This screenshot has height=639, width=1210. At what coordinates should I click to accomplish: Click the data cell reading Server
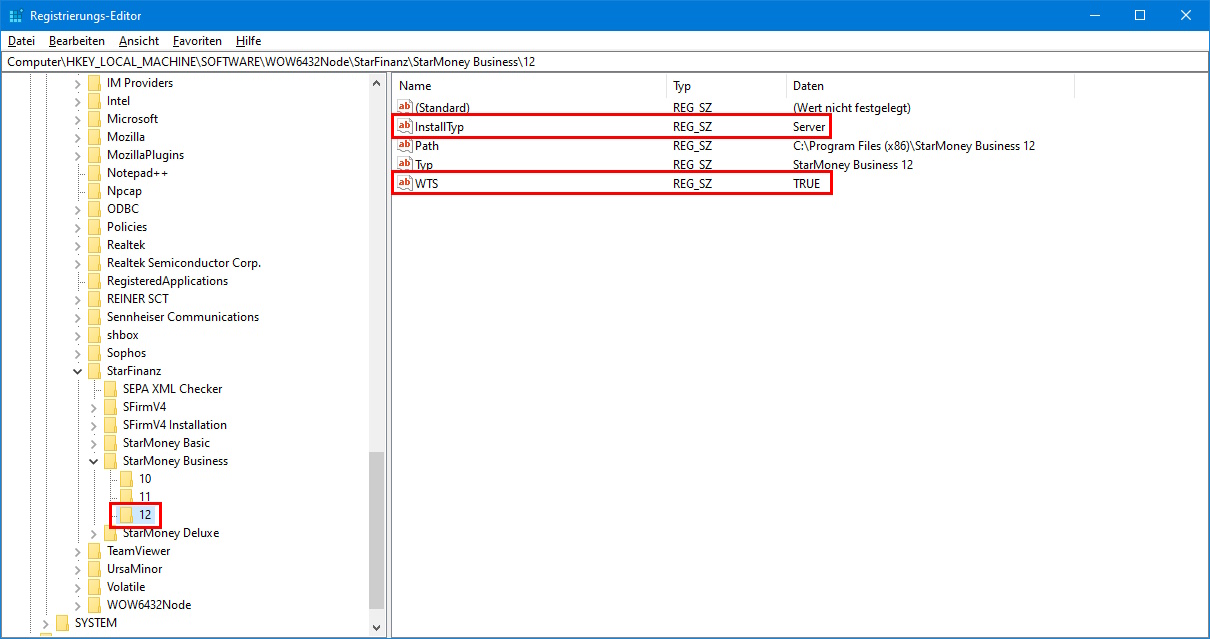coord(809,127)
